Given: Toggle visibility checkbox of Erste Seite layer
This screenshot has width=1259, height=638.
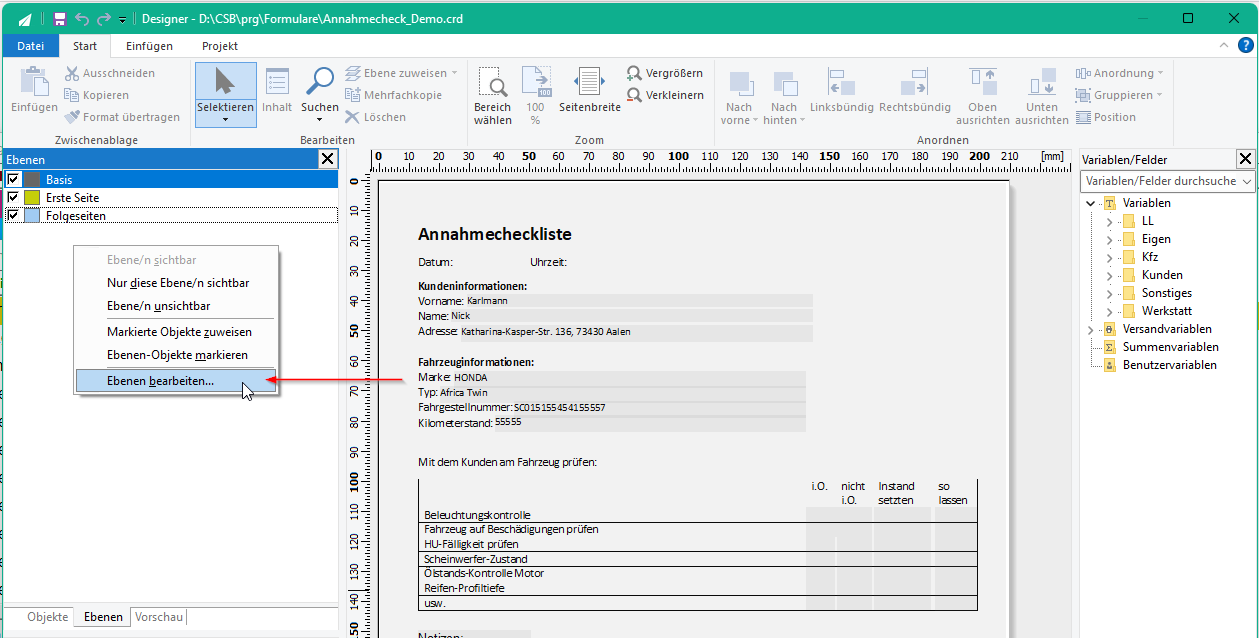Looking at the screenshot, I should click(13, 198).
